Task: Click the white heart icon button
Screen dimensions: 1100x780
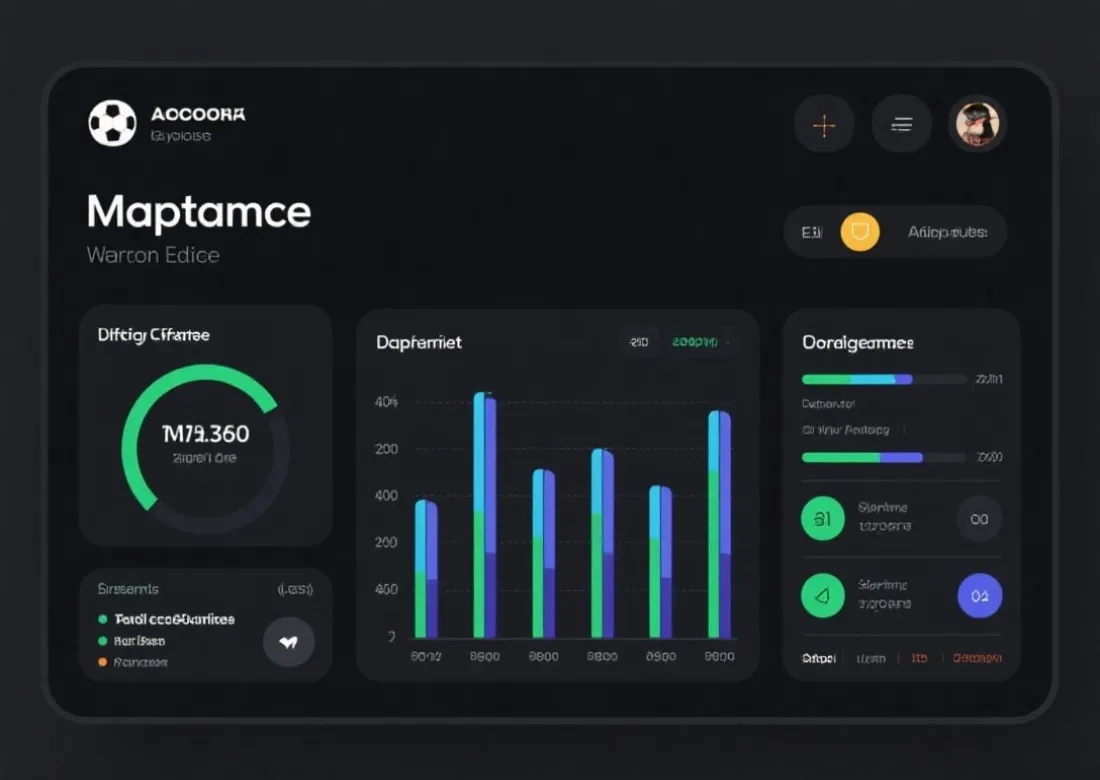Action: 288,642
